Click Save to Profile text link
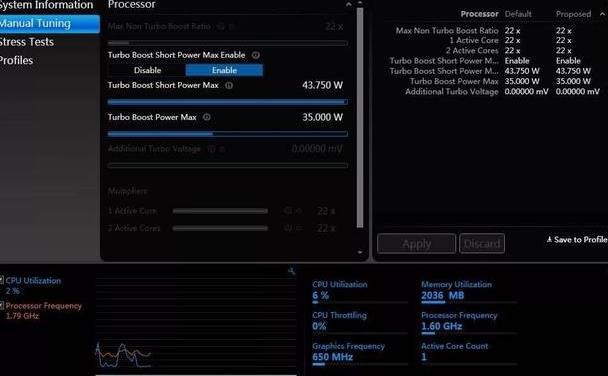The image size is (608, 376). tap(580, 240)
